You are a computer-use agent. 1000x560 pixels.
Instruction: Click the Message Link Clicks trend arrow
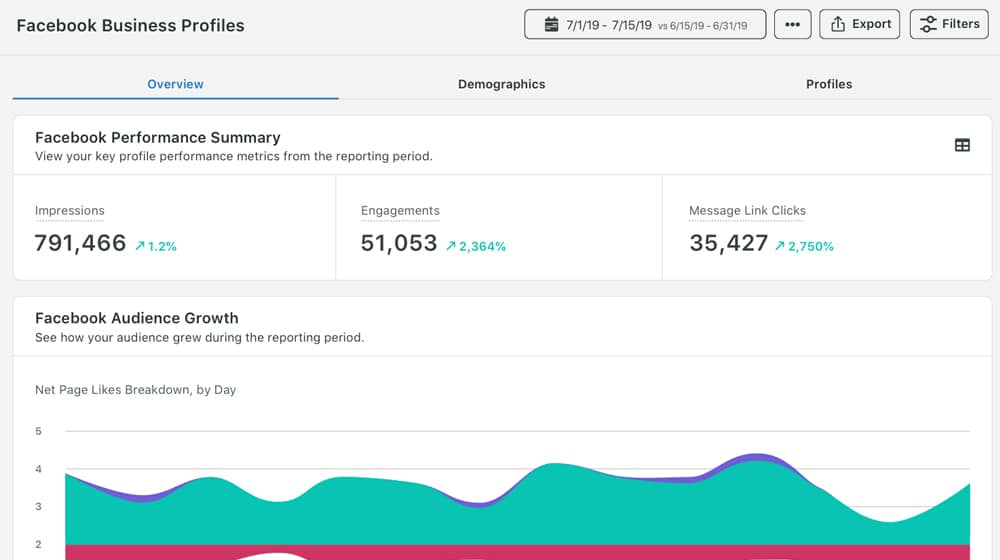pos(780,246)
